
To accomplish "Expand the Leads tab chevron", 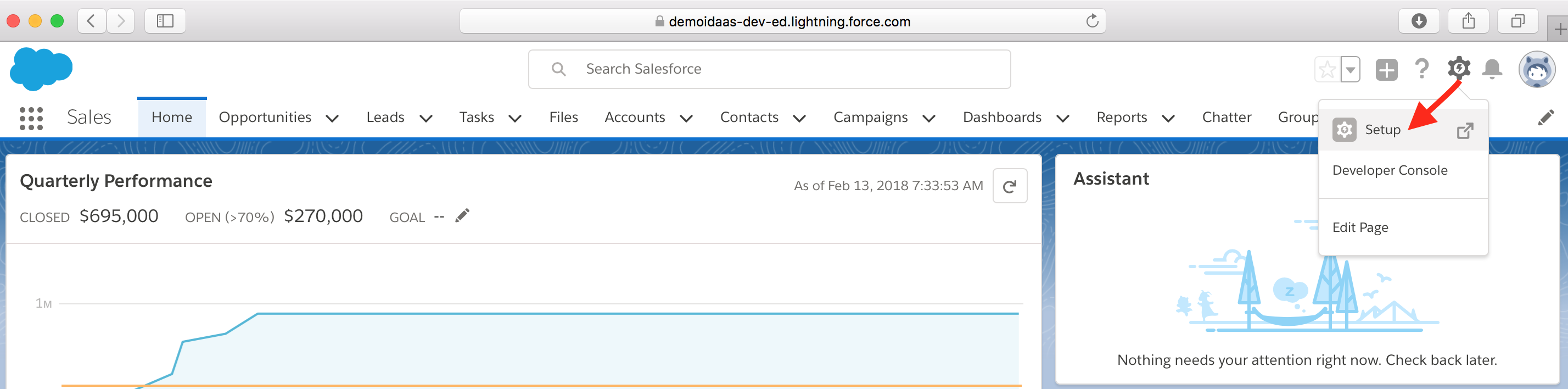I will tap(426, 118).
